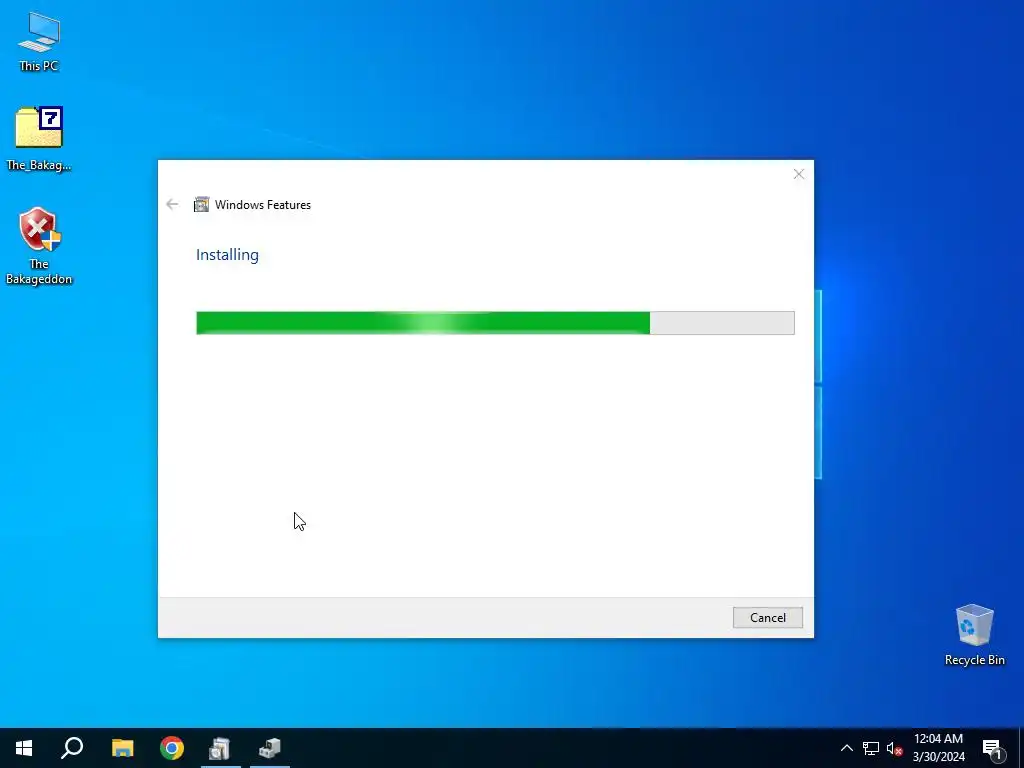Viewport: 1024px width, 768px height.
Task: Click the green installing progress bar
Action: tap(495, 323)
